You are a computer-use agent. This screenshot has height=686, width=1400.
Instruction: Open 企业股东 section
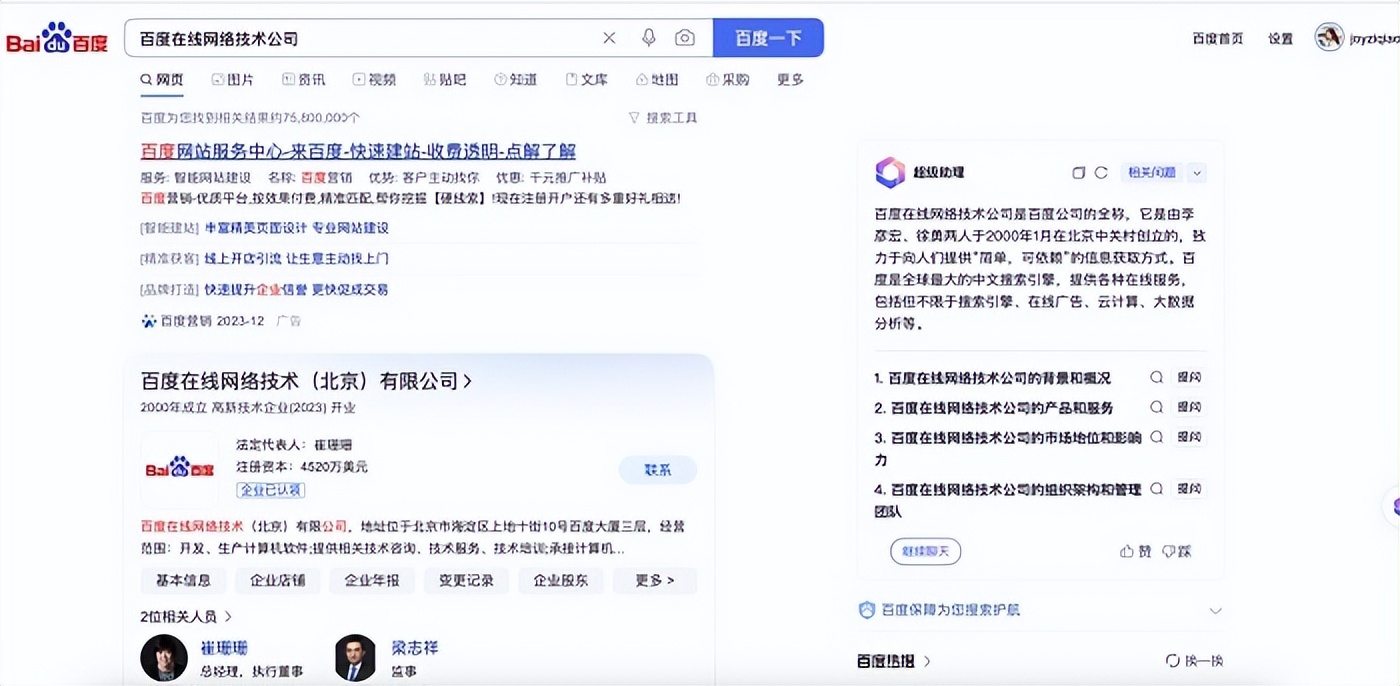(x=561, y=581)
